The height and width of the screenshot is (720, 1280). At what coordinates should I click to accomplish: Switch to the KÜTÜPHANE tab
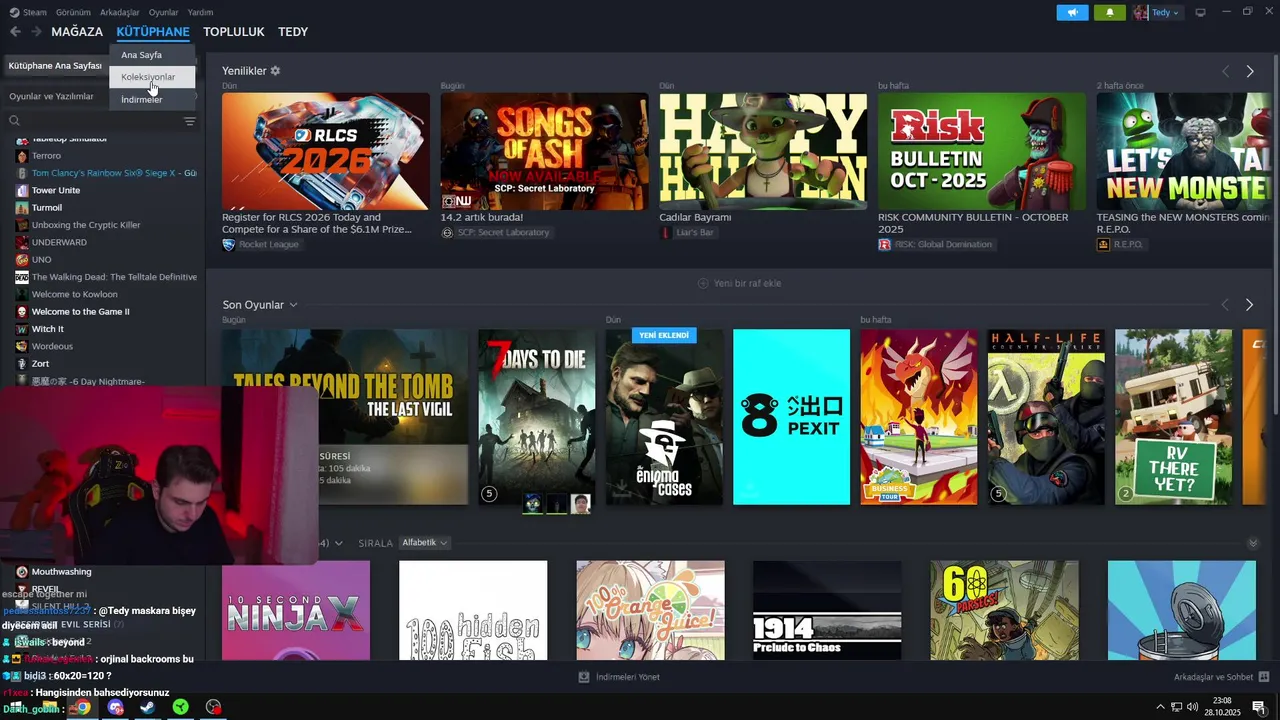(153, 32)
